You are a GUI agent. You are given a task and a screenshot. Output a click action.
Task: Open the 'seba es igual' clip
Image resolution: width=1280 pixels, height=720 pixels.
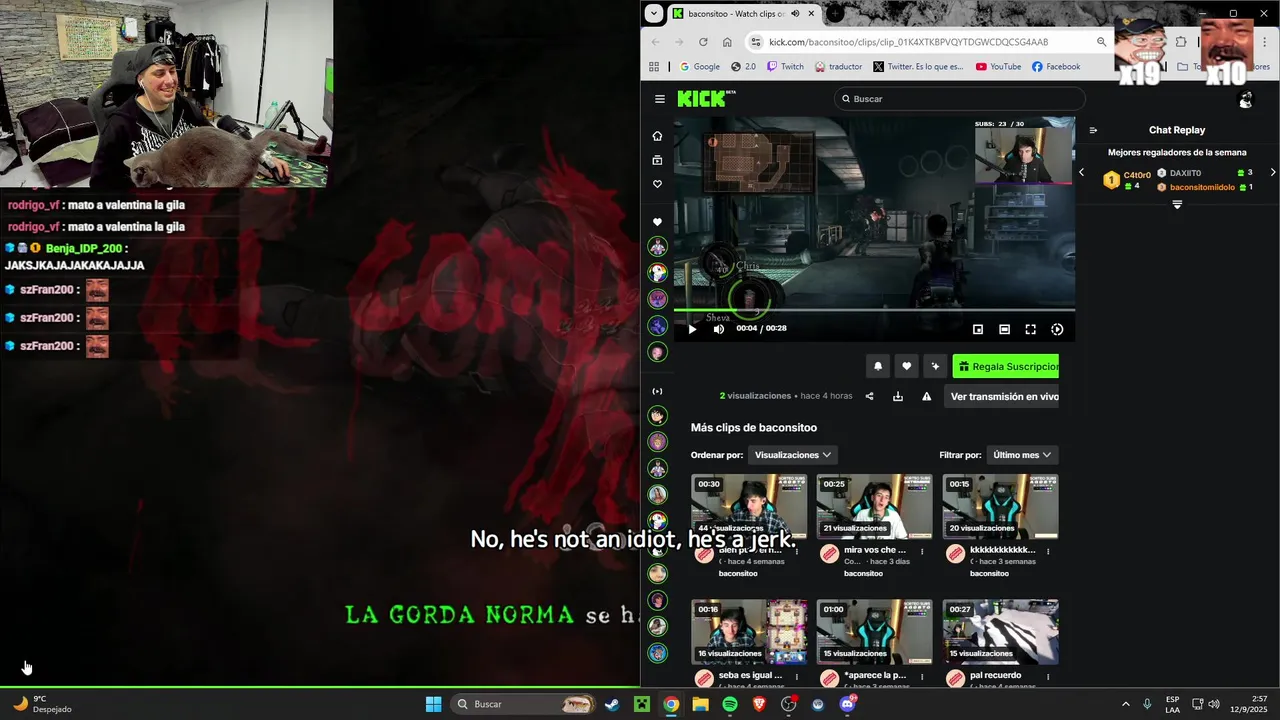[x=749, y=632]
